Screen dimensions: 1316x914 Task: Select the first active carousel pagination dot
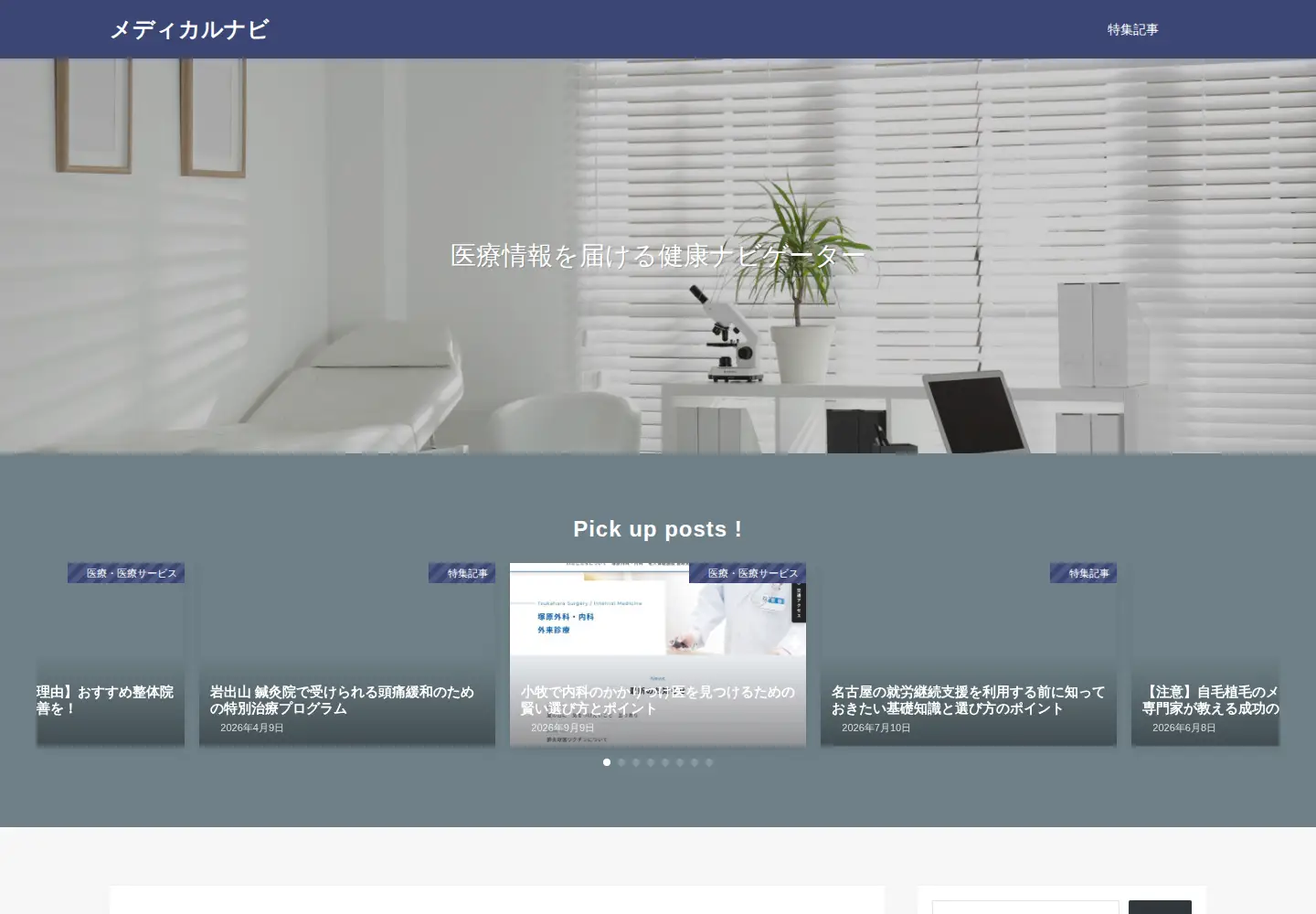[x=607, y=762]
